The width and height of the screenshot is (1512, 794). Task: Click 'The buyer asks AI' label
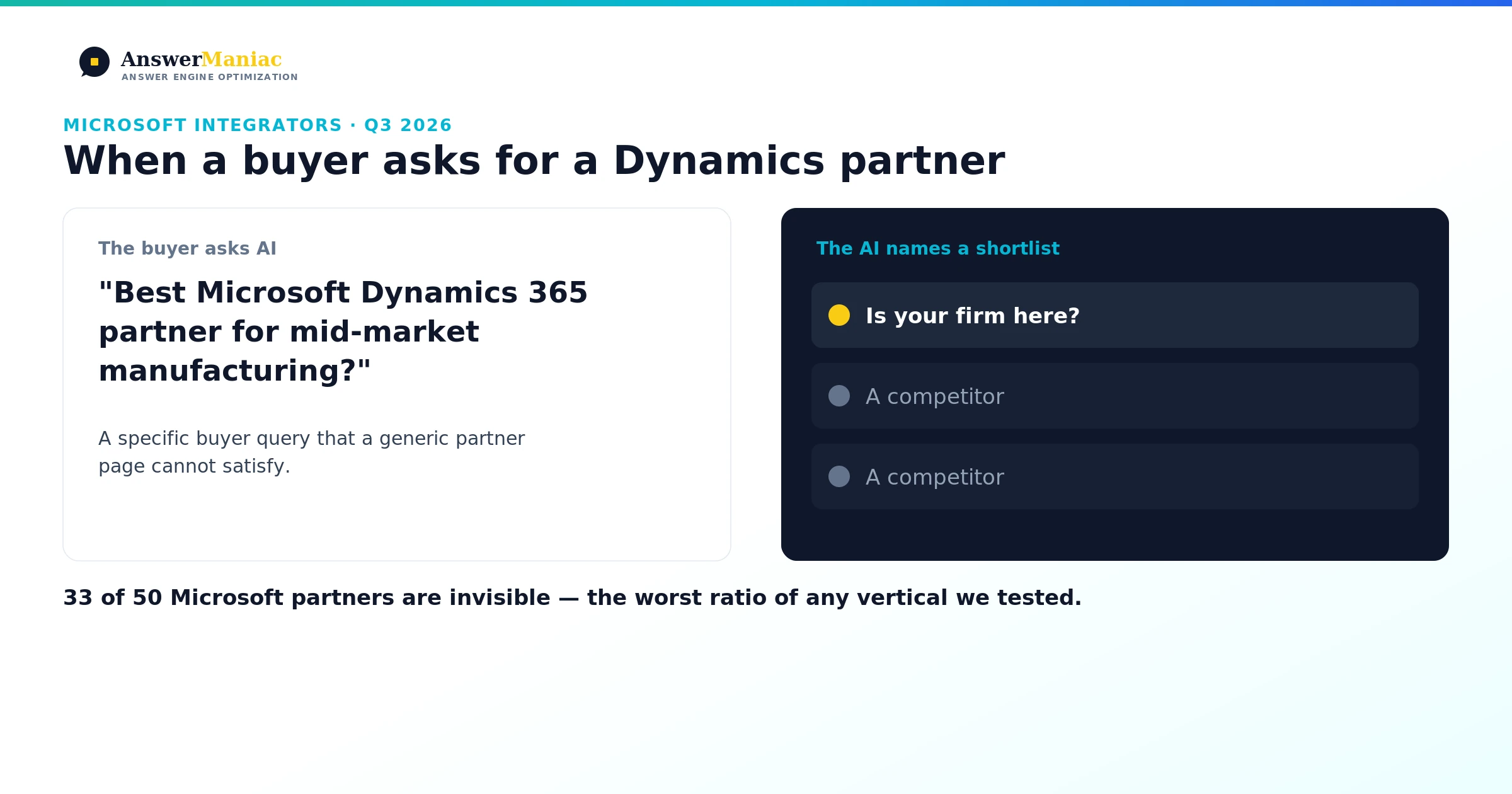[x=187, y=248]
